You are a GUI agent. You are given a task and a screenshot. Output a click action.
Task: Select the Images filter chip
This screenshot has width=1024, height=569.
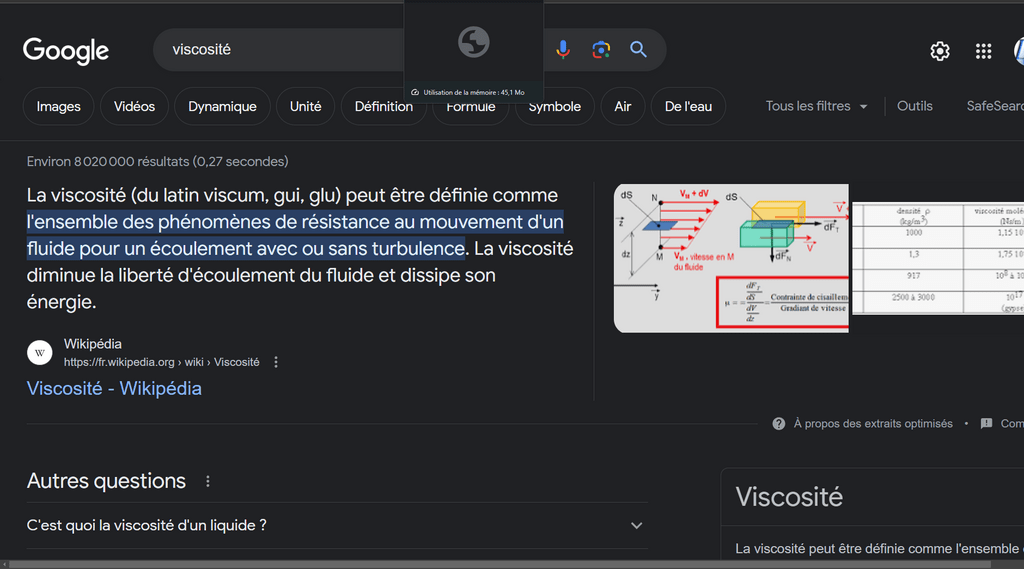tap(59, 106)
